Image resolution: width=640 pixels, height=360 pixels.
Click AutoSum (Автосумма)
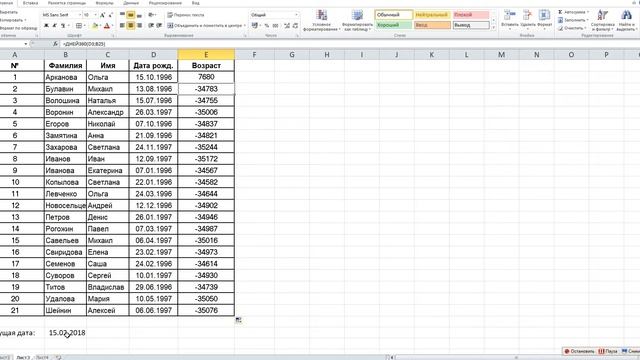coord(573,12)
